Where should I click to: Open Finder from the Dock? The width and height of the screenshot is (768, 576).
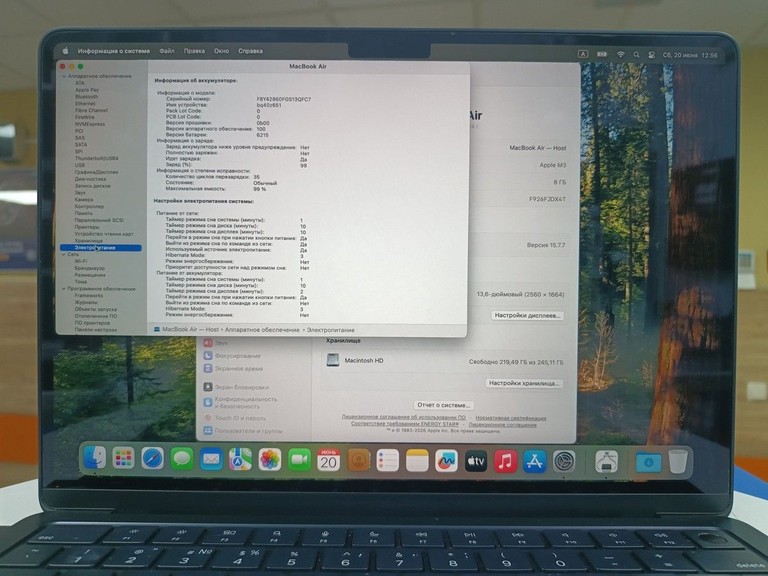click(95, 458)
